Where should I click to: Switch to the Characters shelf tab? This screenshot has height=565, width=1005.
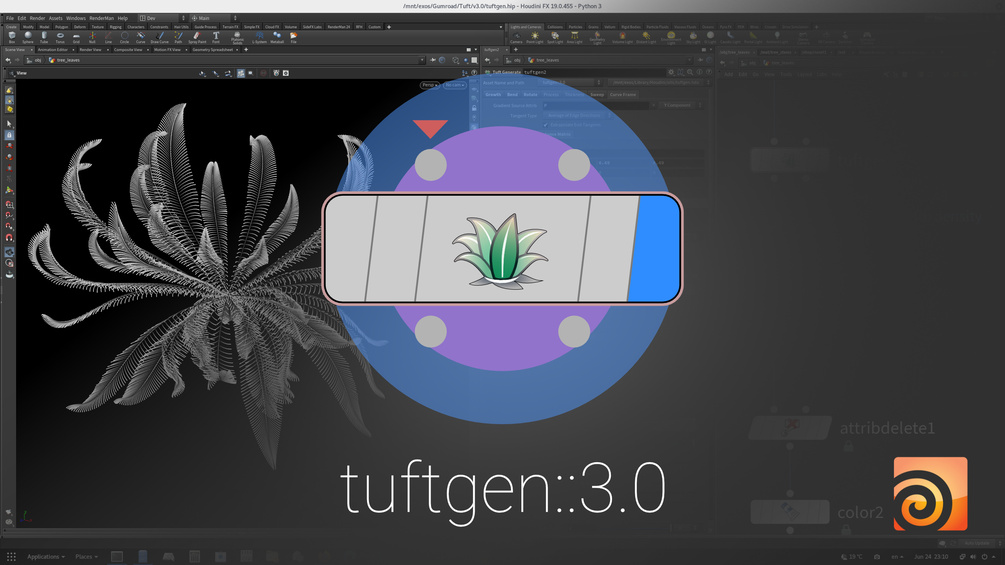pos(136,27)
